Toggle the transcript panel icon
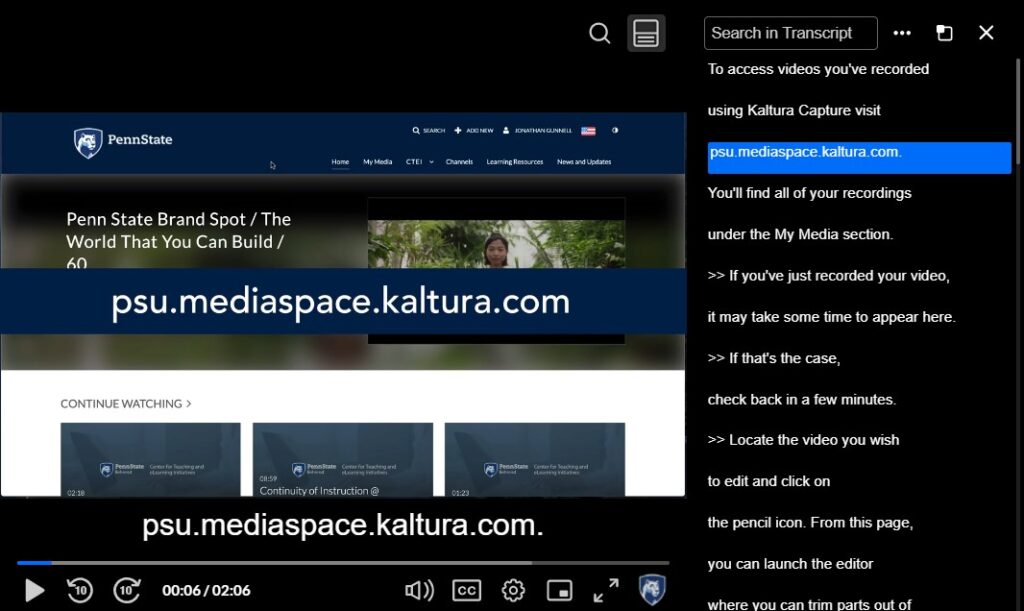 coord(646,33)
